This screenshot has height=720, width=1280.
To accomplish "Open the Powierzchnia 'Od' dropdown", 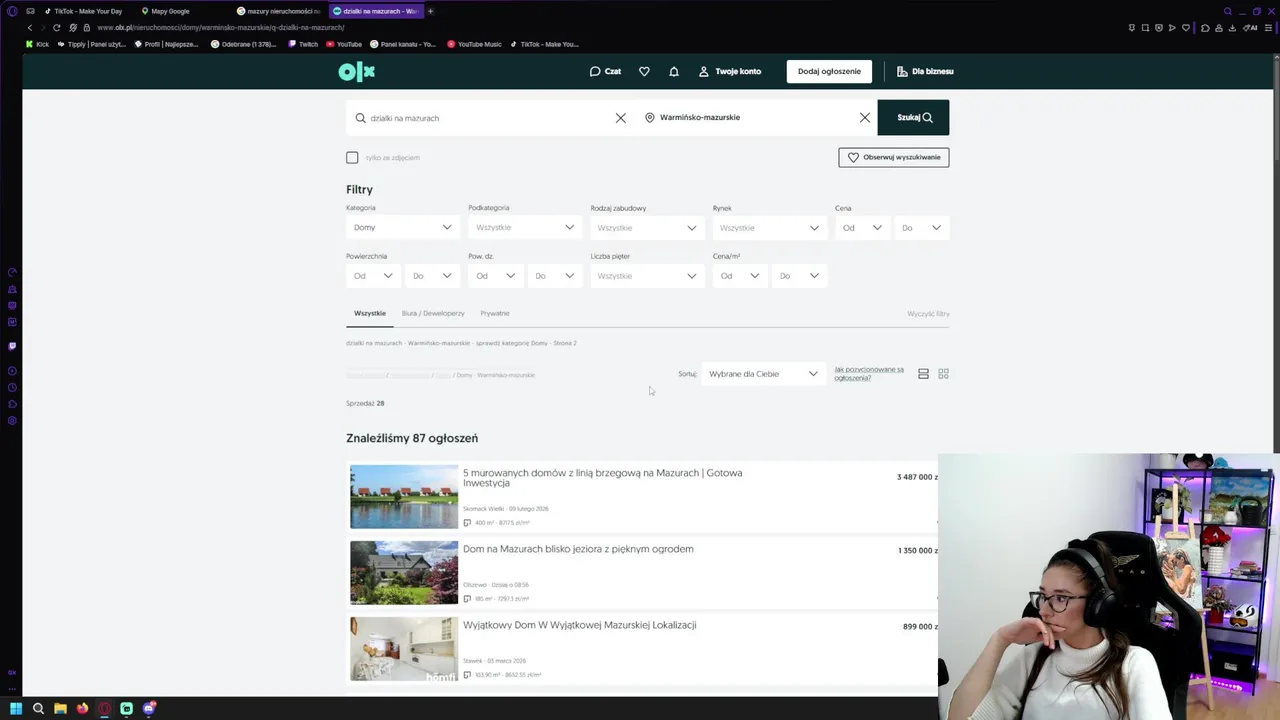I will tap(373, 276).
